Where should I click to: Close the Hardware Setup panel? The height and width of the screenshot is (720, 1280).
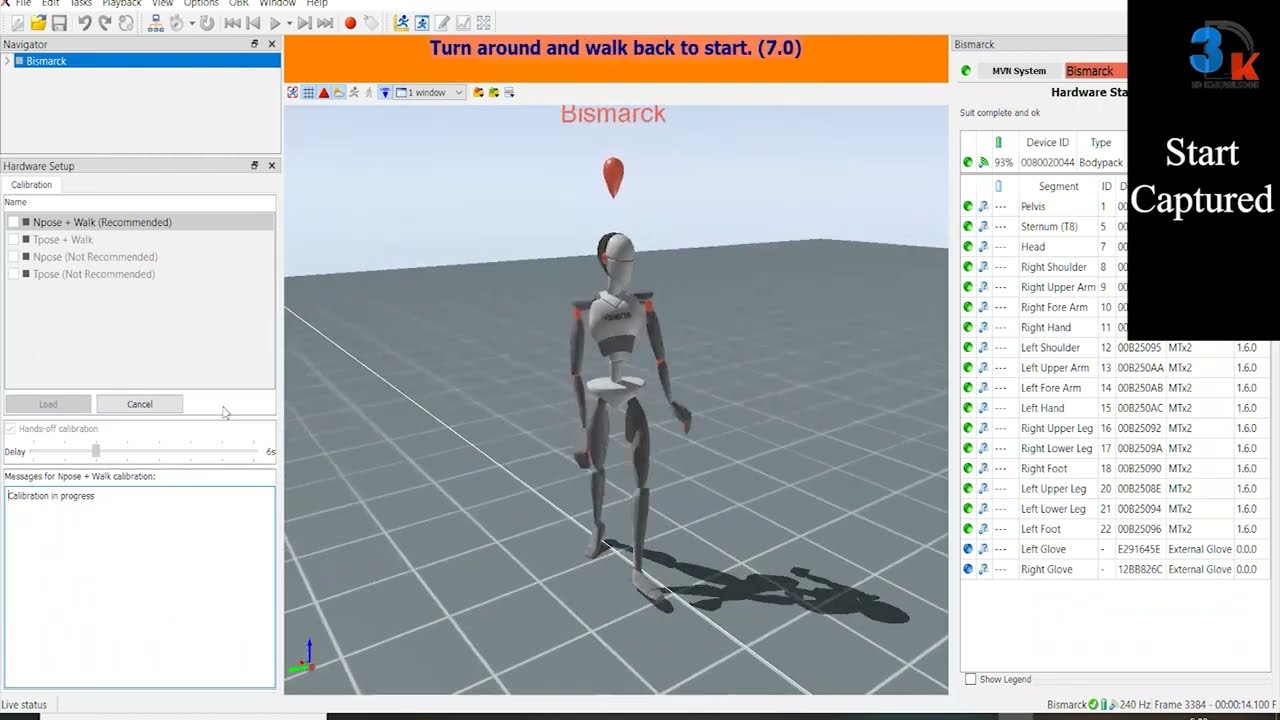[272, 166]
